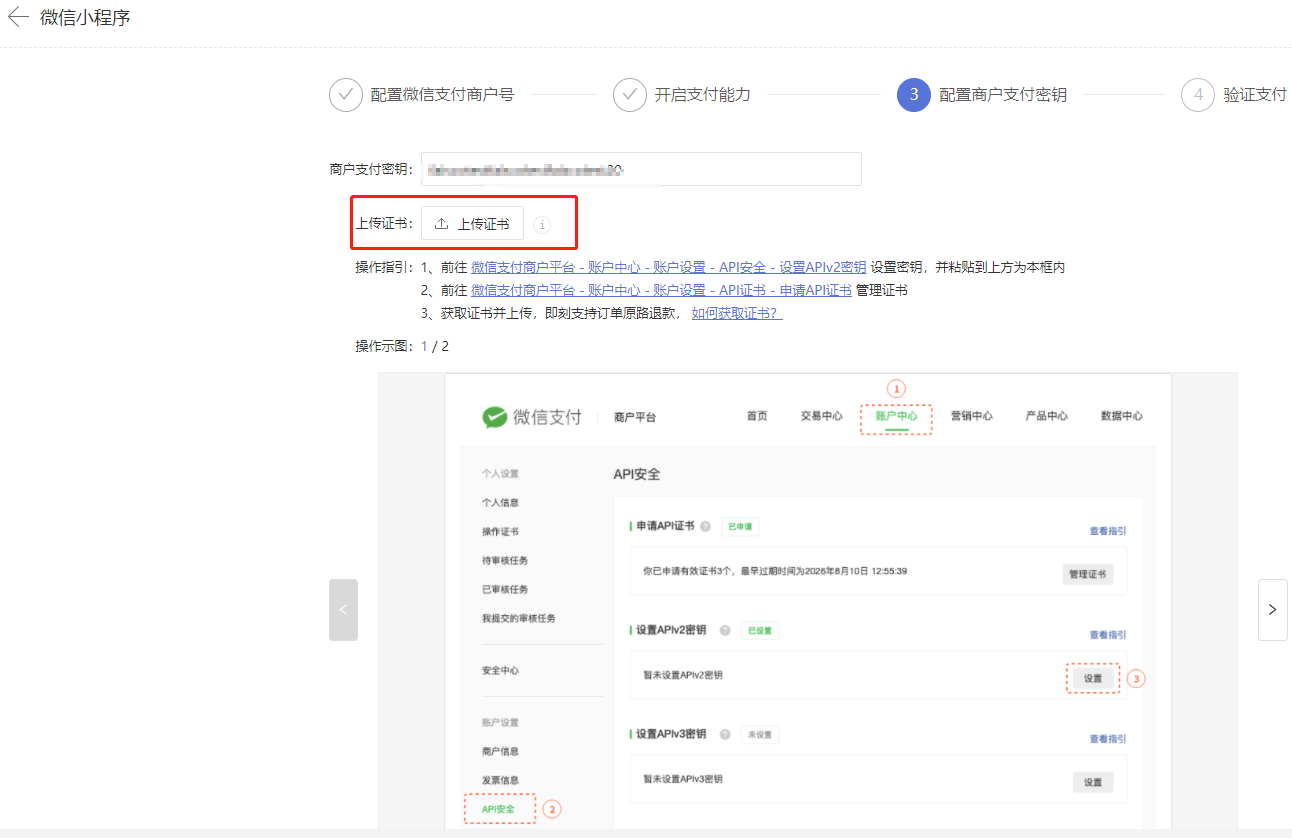Click the blue step 3 number circle
The height and width of the screenshot is (838, 1292).
click(914, 95)
